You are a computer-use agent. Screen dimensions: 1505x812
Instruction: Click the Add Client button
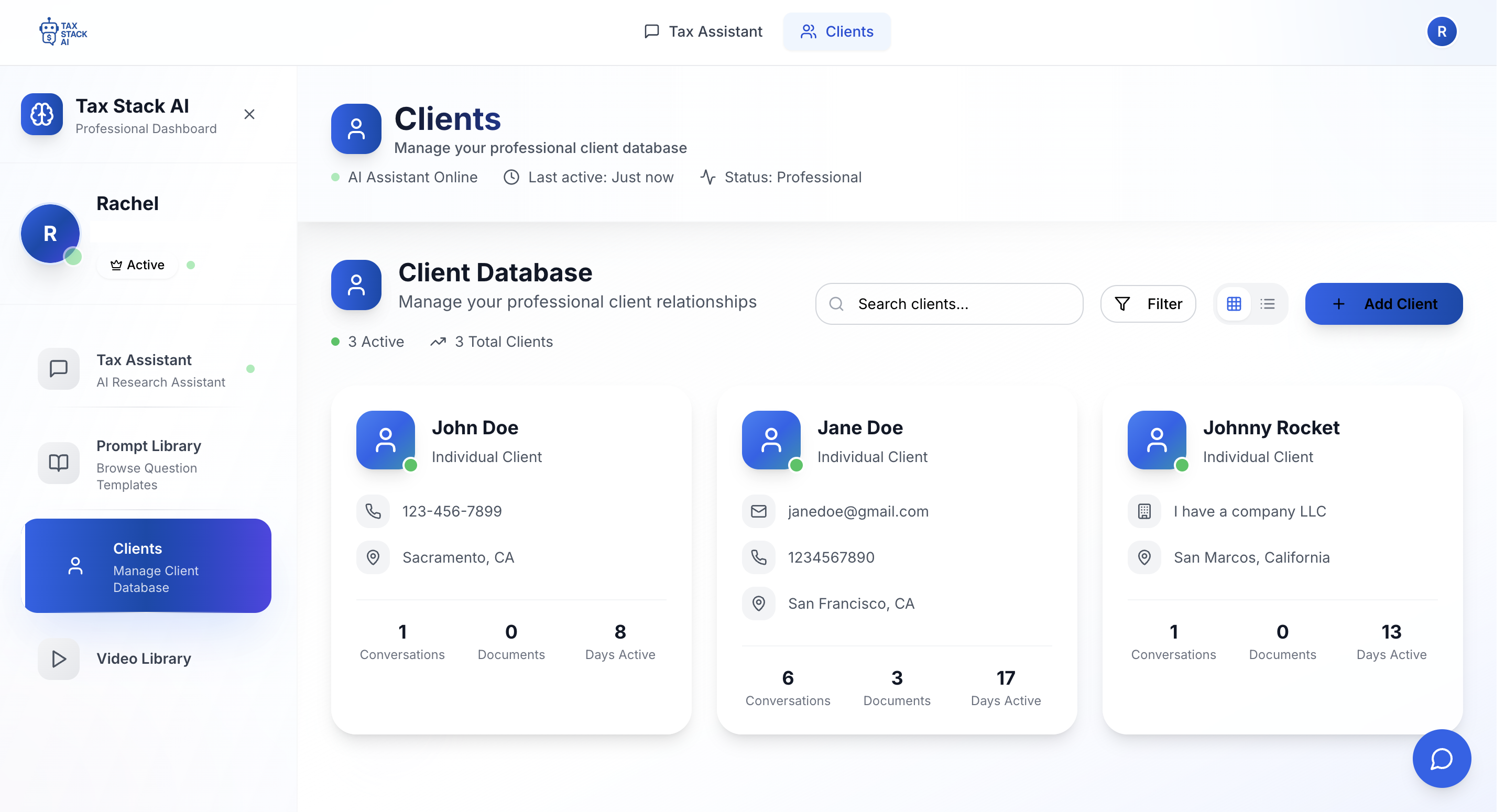click(x=1383, y=304)
